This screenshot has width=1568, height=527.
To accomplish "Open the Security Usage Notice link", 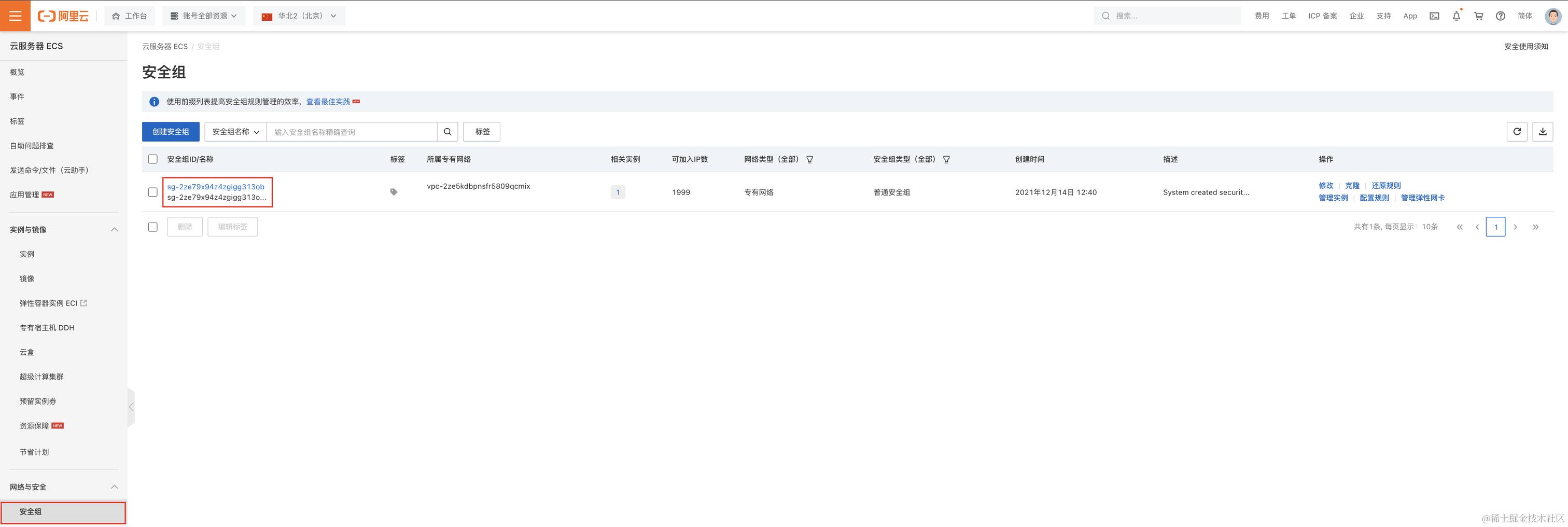I will (x=1526, y=46).
